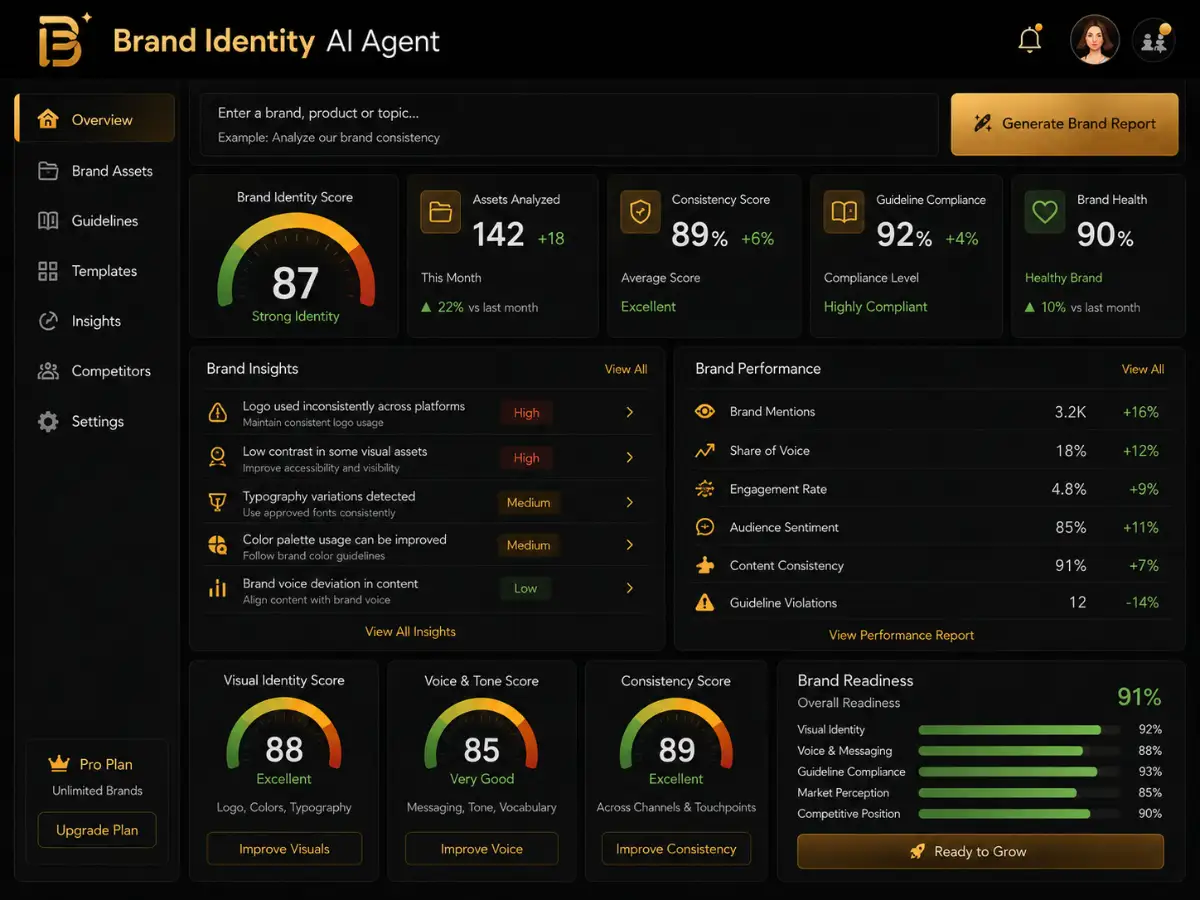Viewport: 1200px width, 900px height.
Task: Click the 91% Overall Readiness value
Action: click(1139, 697)
